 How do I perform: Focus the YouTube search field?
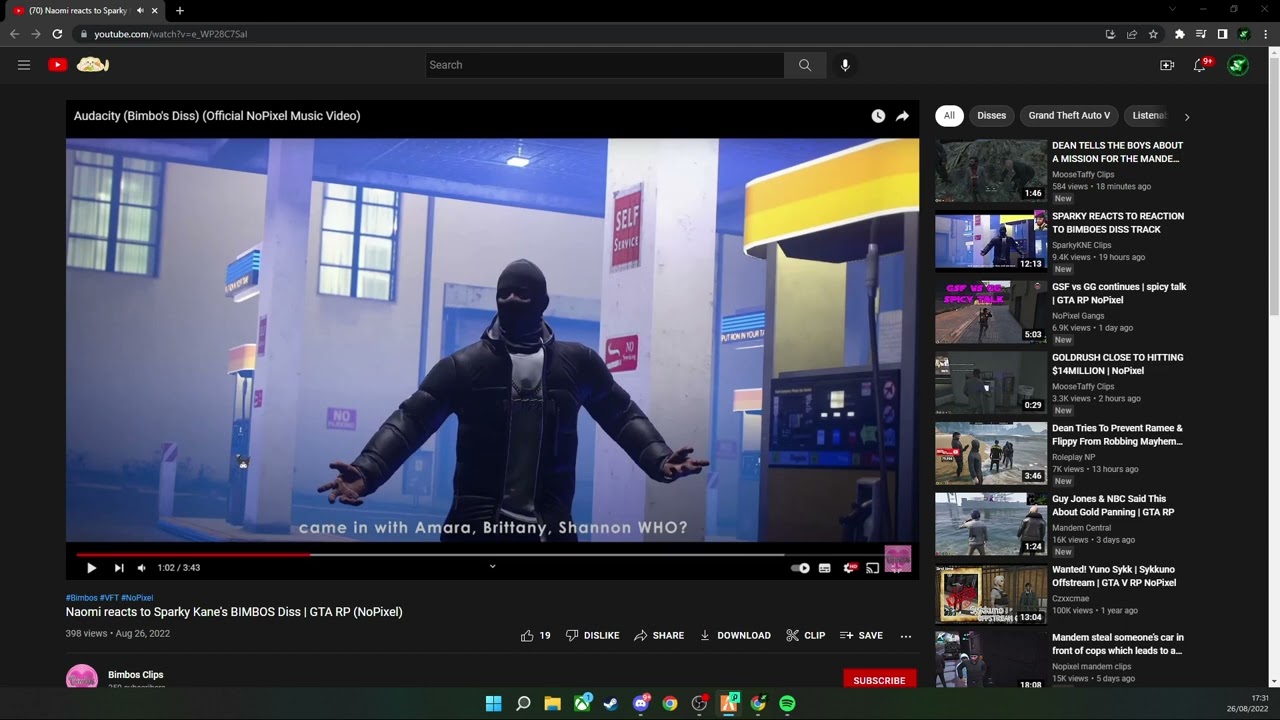(605, 65)
